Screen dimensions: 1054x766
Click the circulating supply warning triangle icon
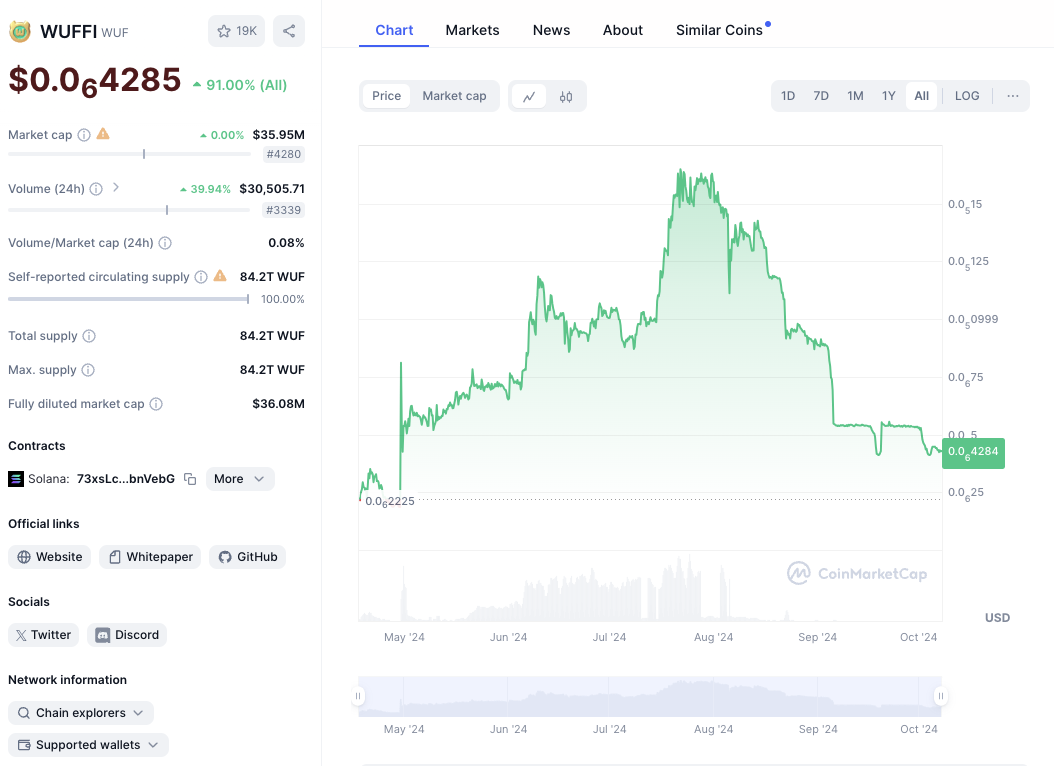pos(220,275)
